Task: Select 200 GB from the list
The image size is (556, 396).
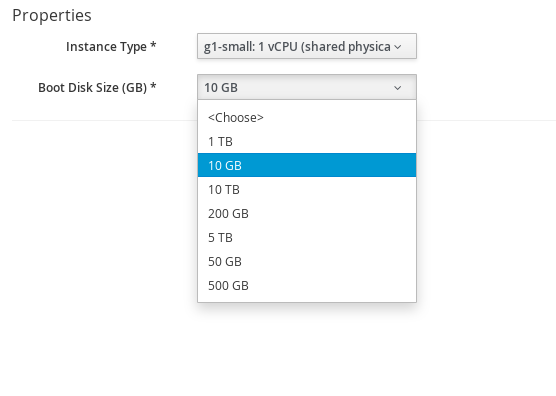Action: [307, 213]
